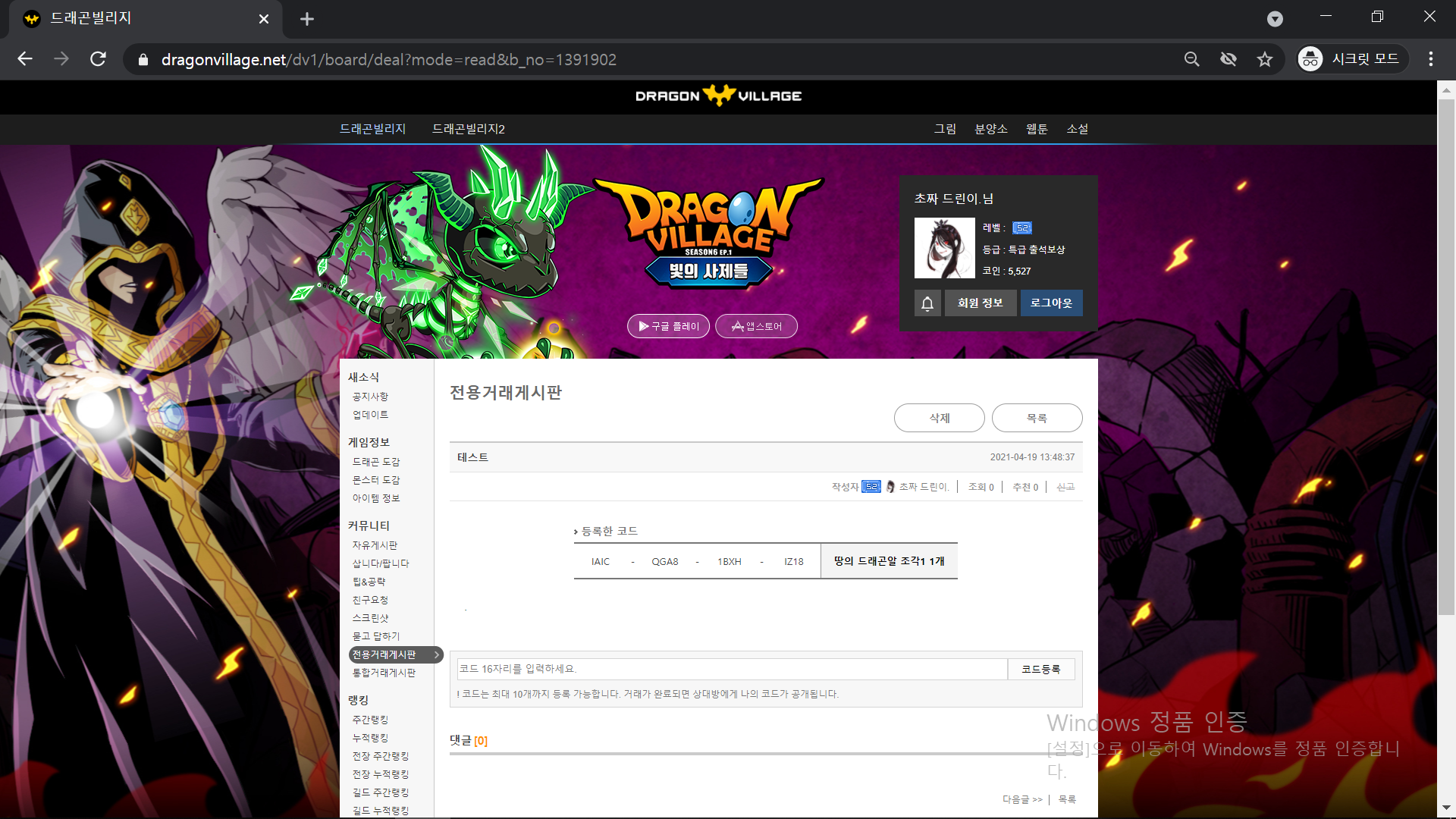This screenshot has width=1456, height=819.
Task: Open a new browser tab
Action: [x=307, y=19]
